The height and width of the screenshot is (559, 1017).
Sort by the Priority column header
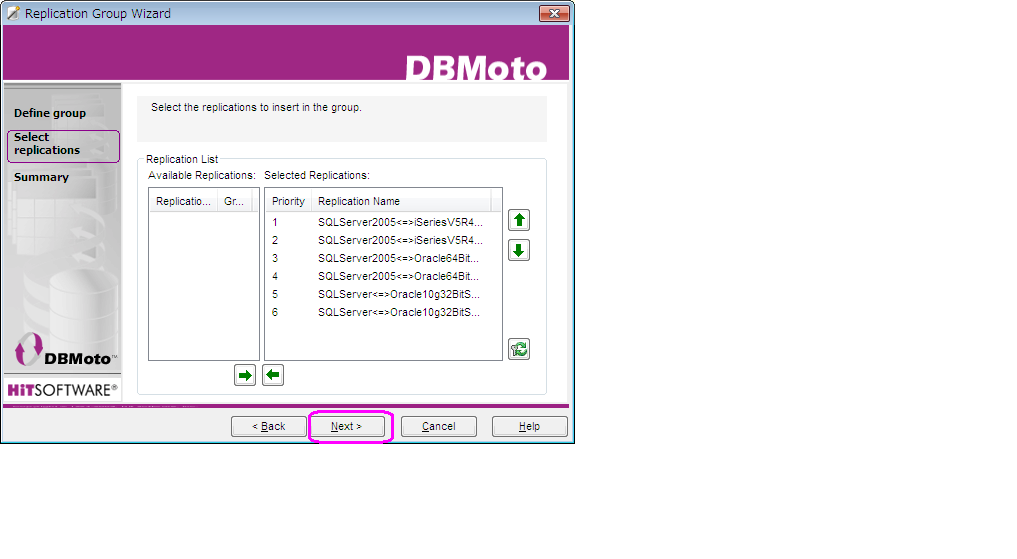(288, 201)
